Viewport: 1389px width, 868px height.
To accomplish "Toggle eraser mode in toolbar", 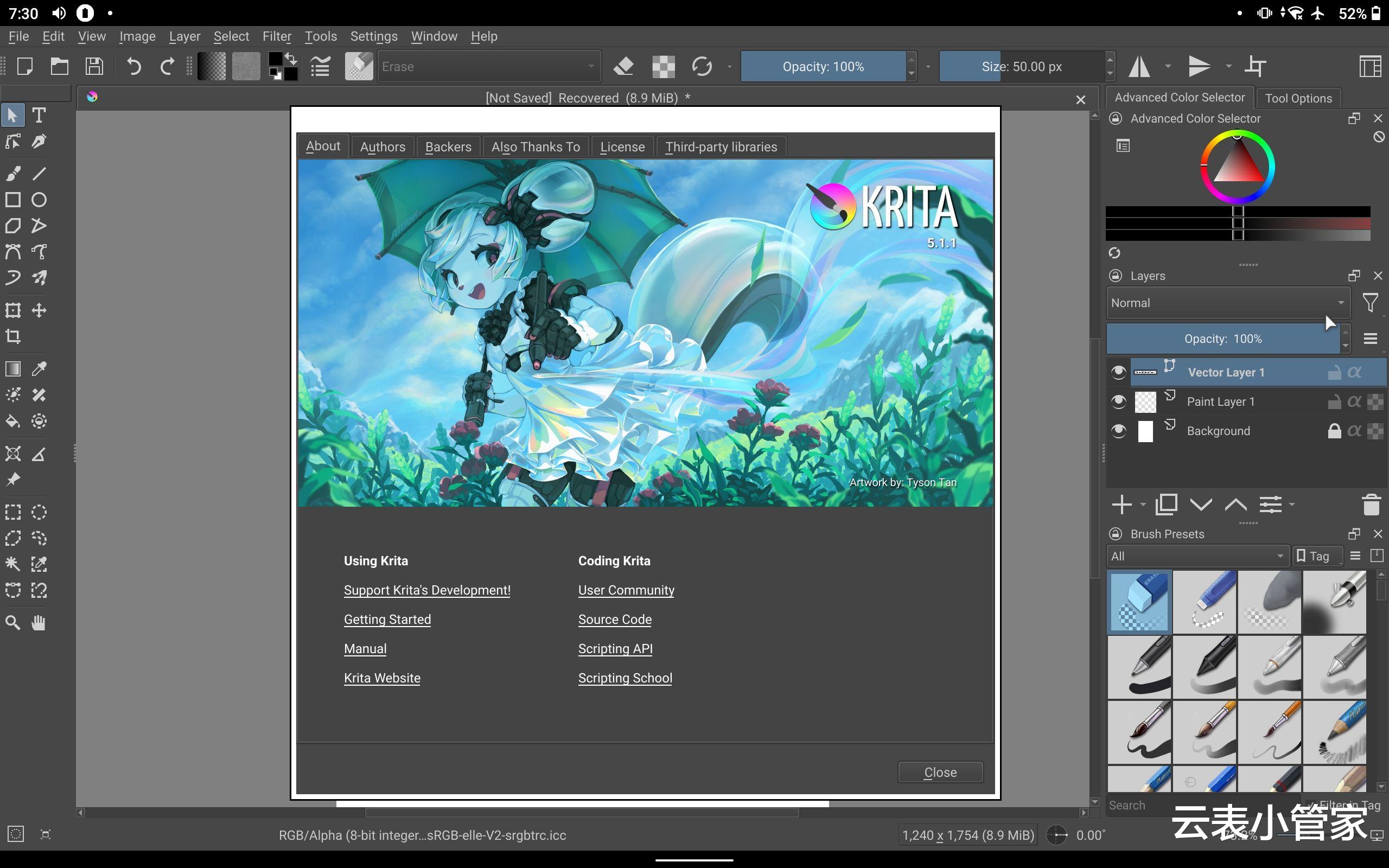I will click(x=623, y=67).
